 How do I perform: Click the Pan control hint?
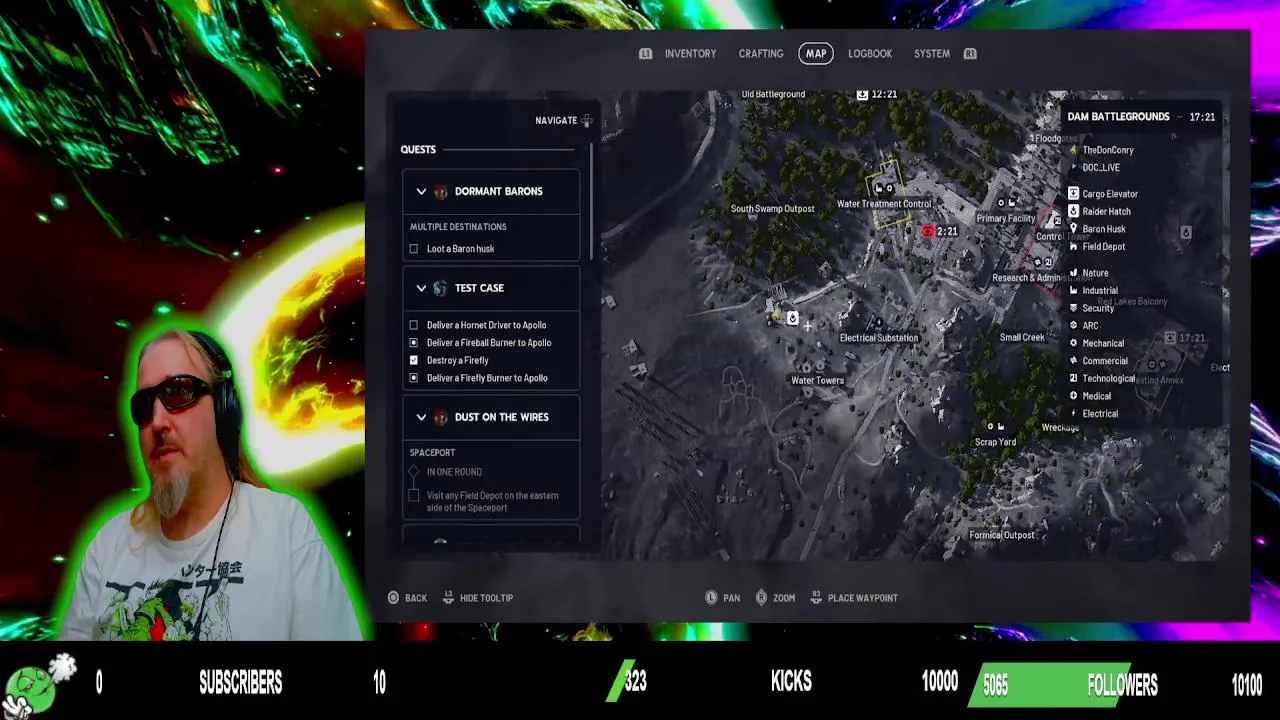coord(723,598)
